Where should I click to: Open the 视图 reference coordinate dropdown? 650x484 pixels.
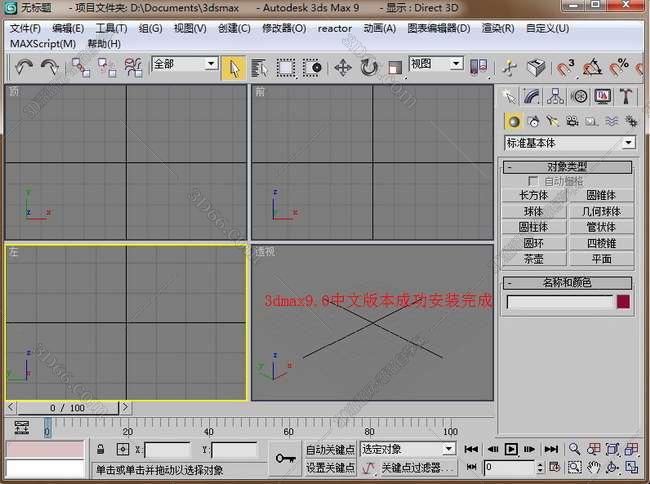click(436, 63)
